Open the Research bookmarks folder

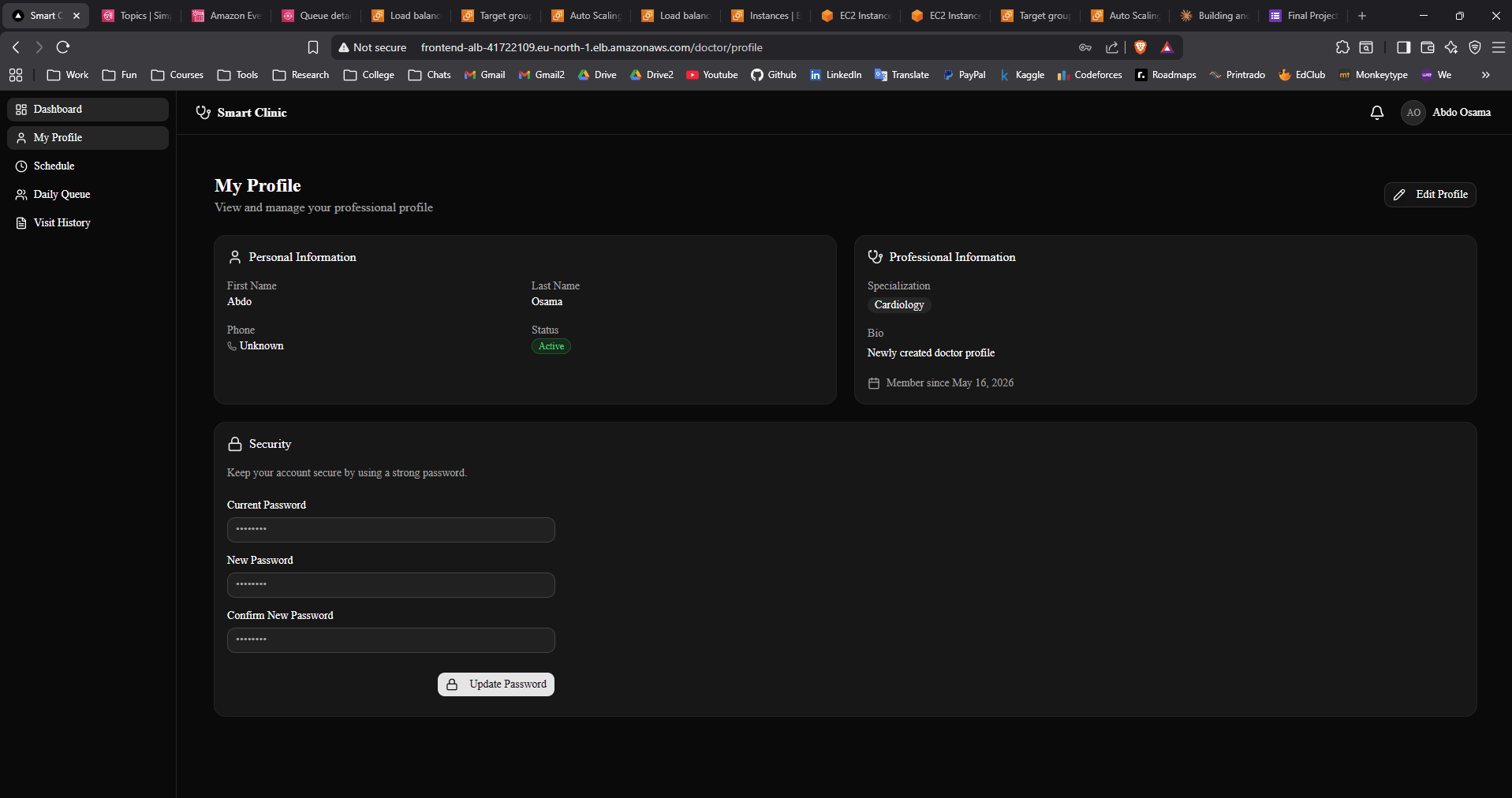[x=301, y=75]
